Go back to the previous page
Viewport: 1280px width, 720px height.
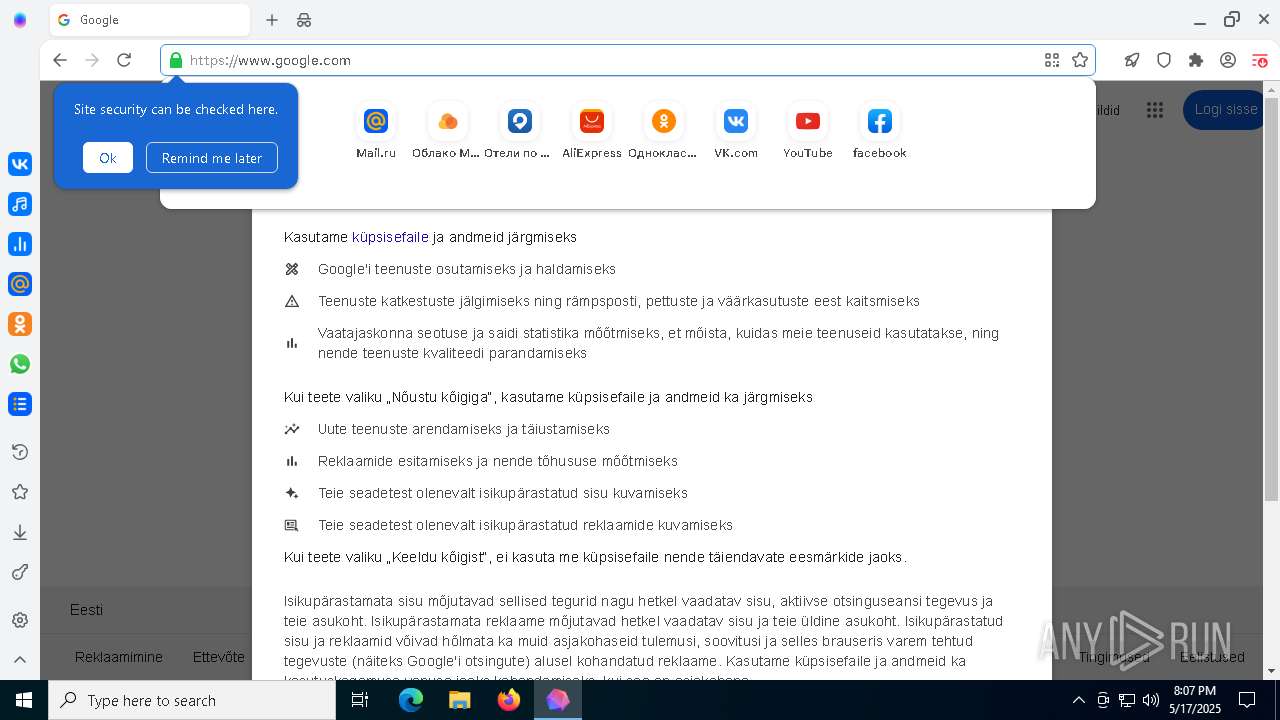pyautogui.click(x=60, y=60)
